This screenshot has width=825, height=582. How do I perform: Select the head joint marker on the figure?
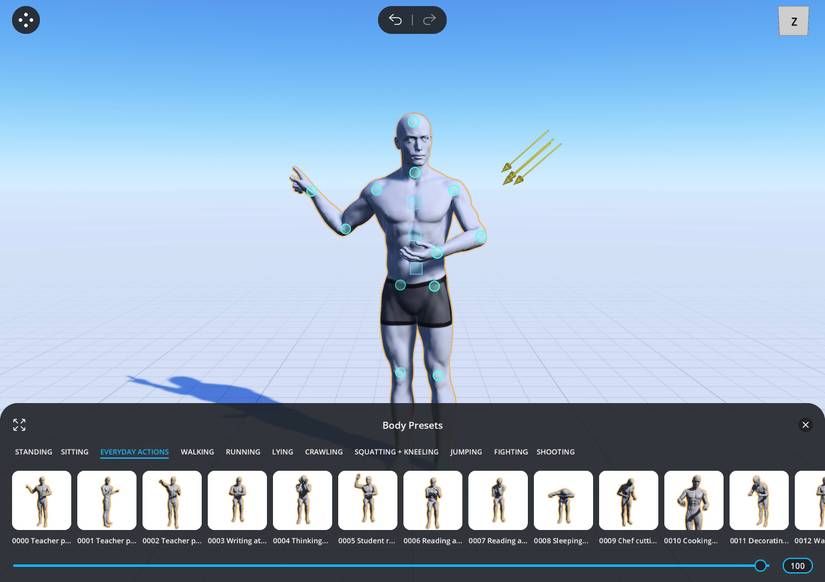(412, 122)
